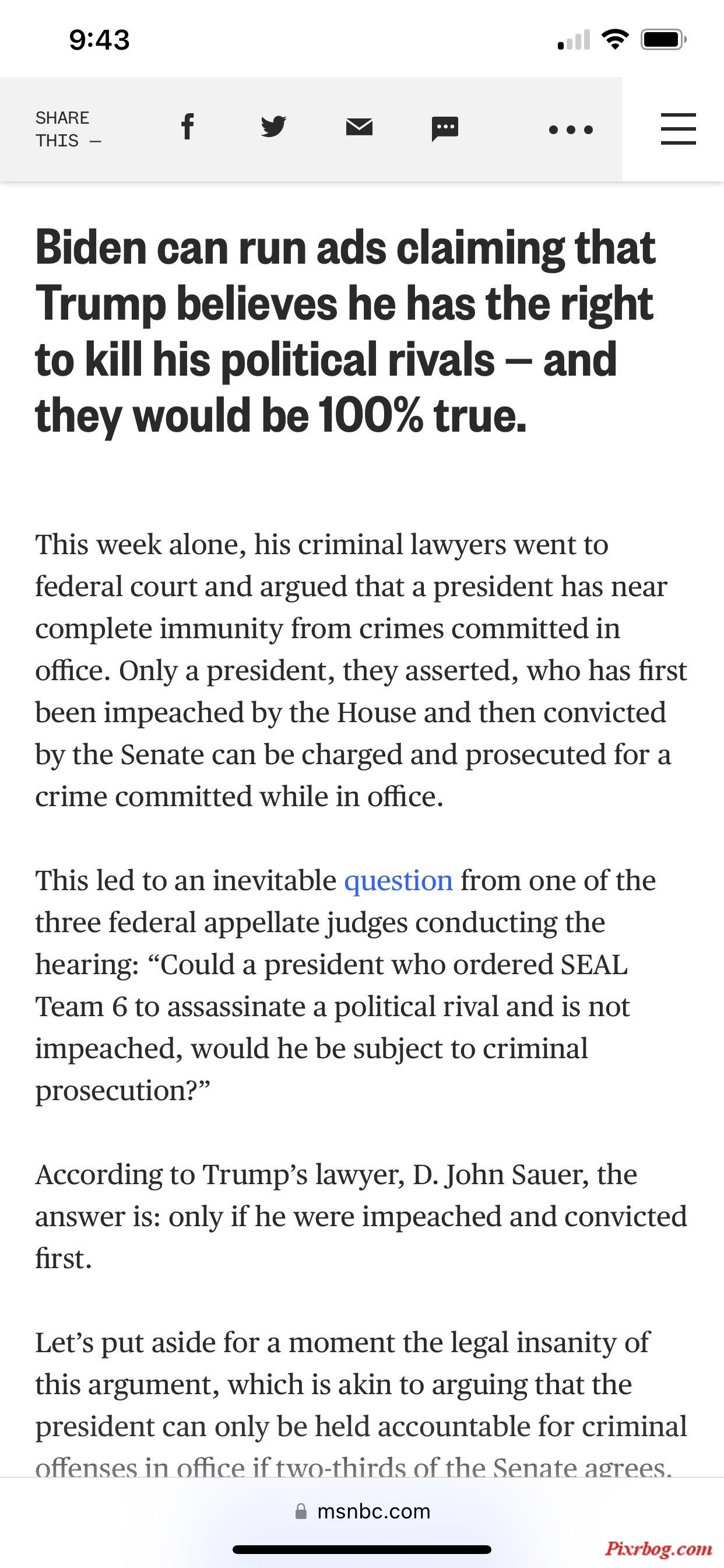Tap the msnbc.com address bar

[362, 1511]
